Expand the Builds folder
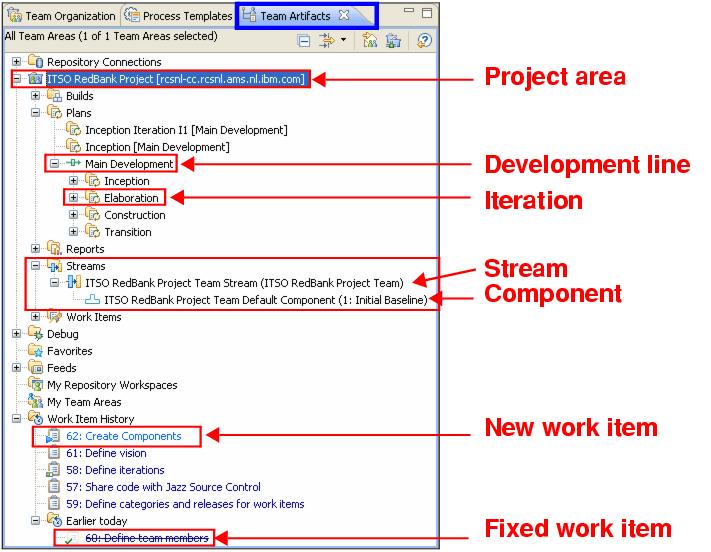Viewport: 711px width, 552px height. pyautogui.click(x=35, y=96)
